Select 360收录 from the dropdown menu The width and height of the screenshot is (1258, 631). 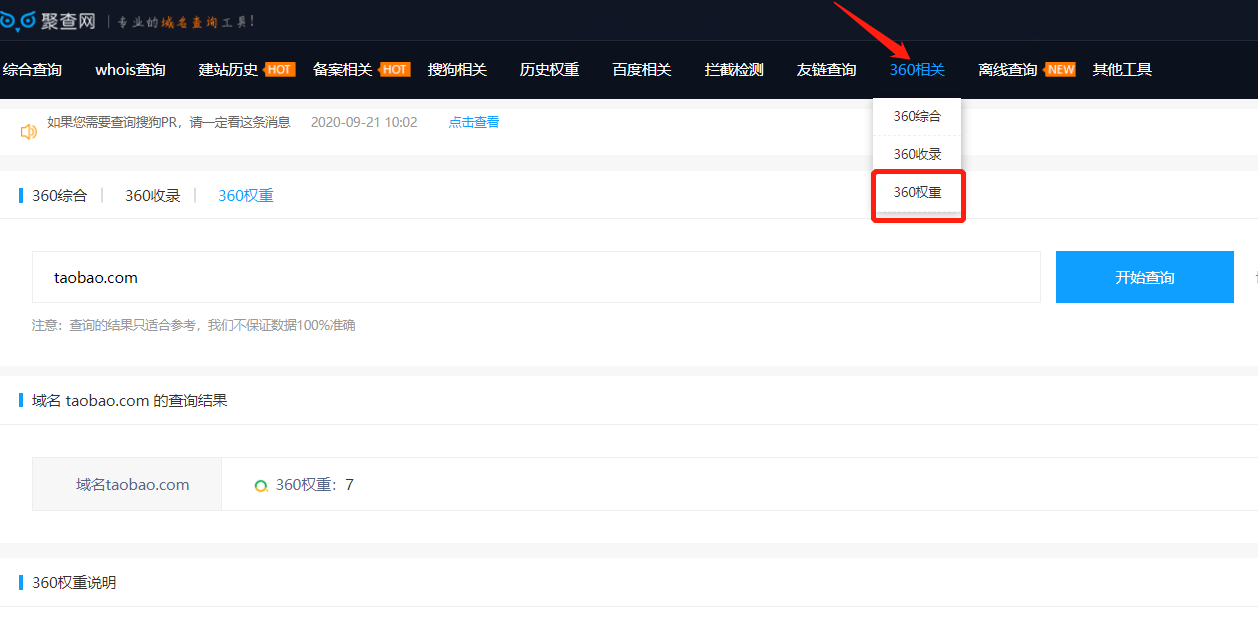click(917, 154)
